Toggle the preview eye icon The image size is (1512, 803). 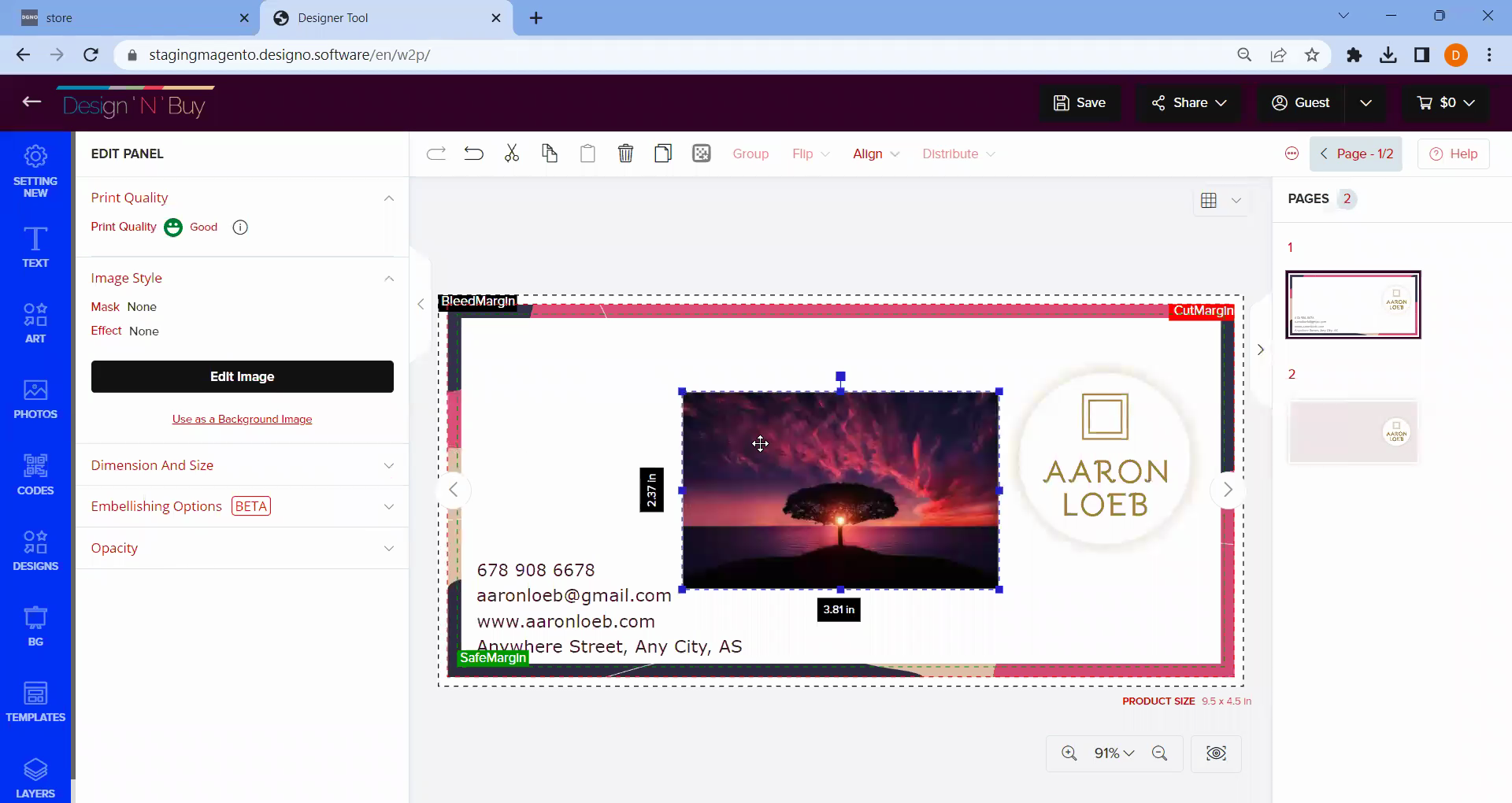[x=1216, y=753]
